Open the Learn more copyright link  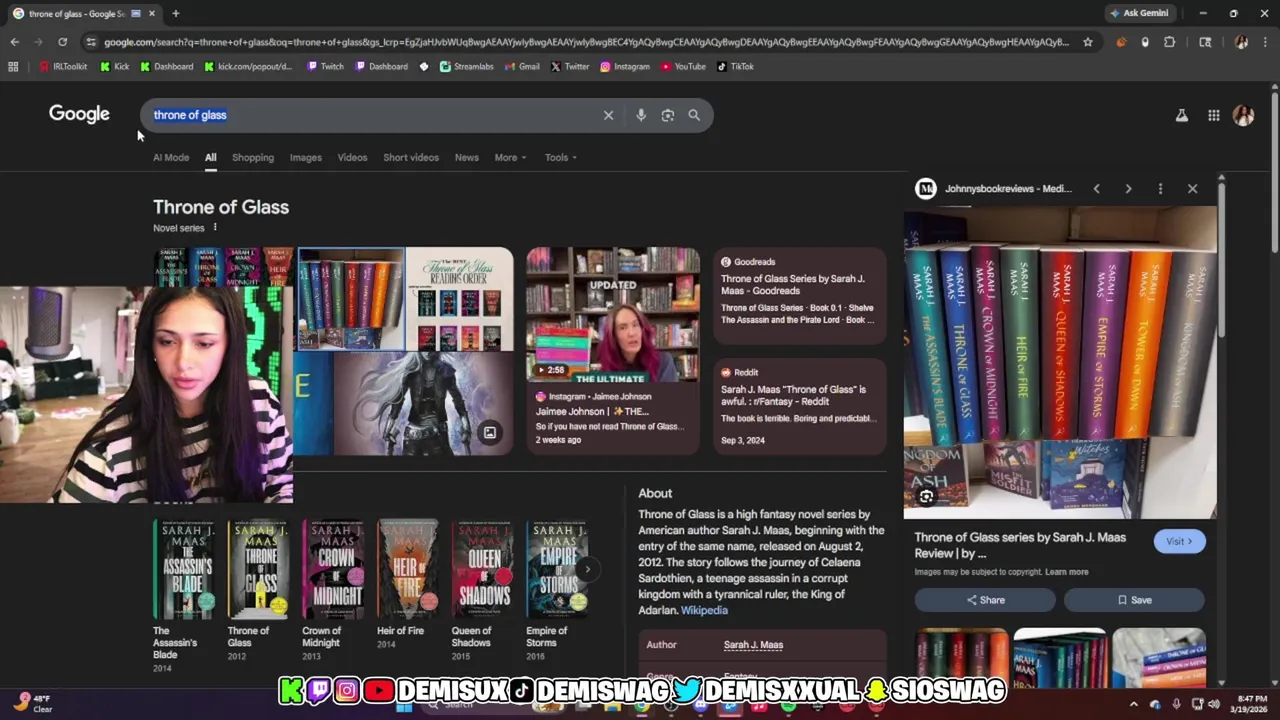[x=1066, y=572]
